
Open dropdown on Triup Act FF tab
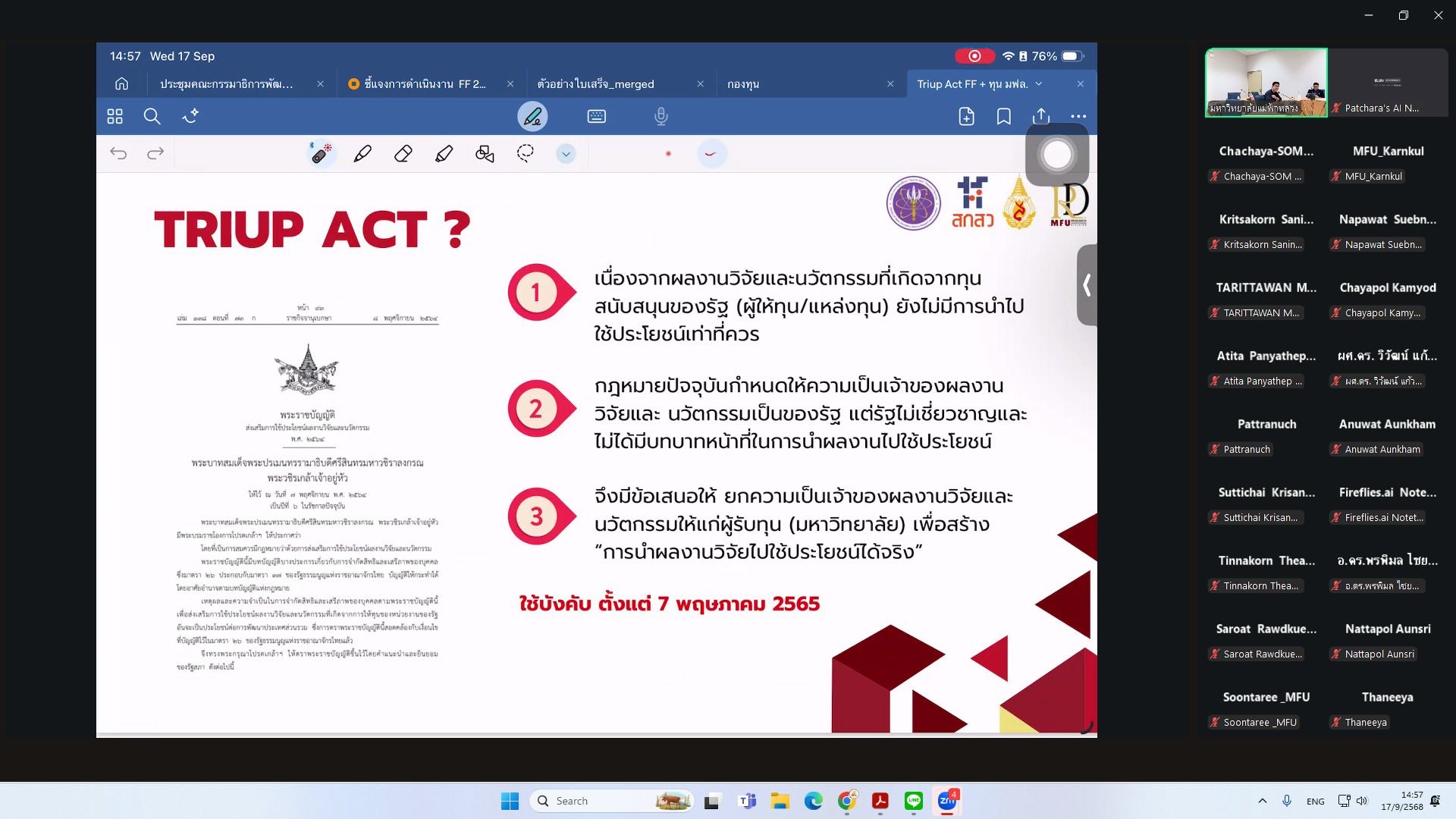[1039, 84]
